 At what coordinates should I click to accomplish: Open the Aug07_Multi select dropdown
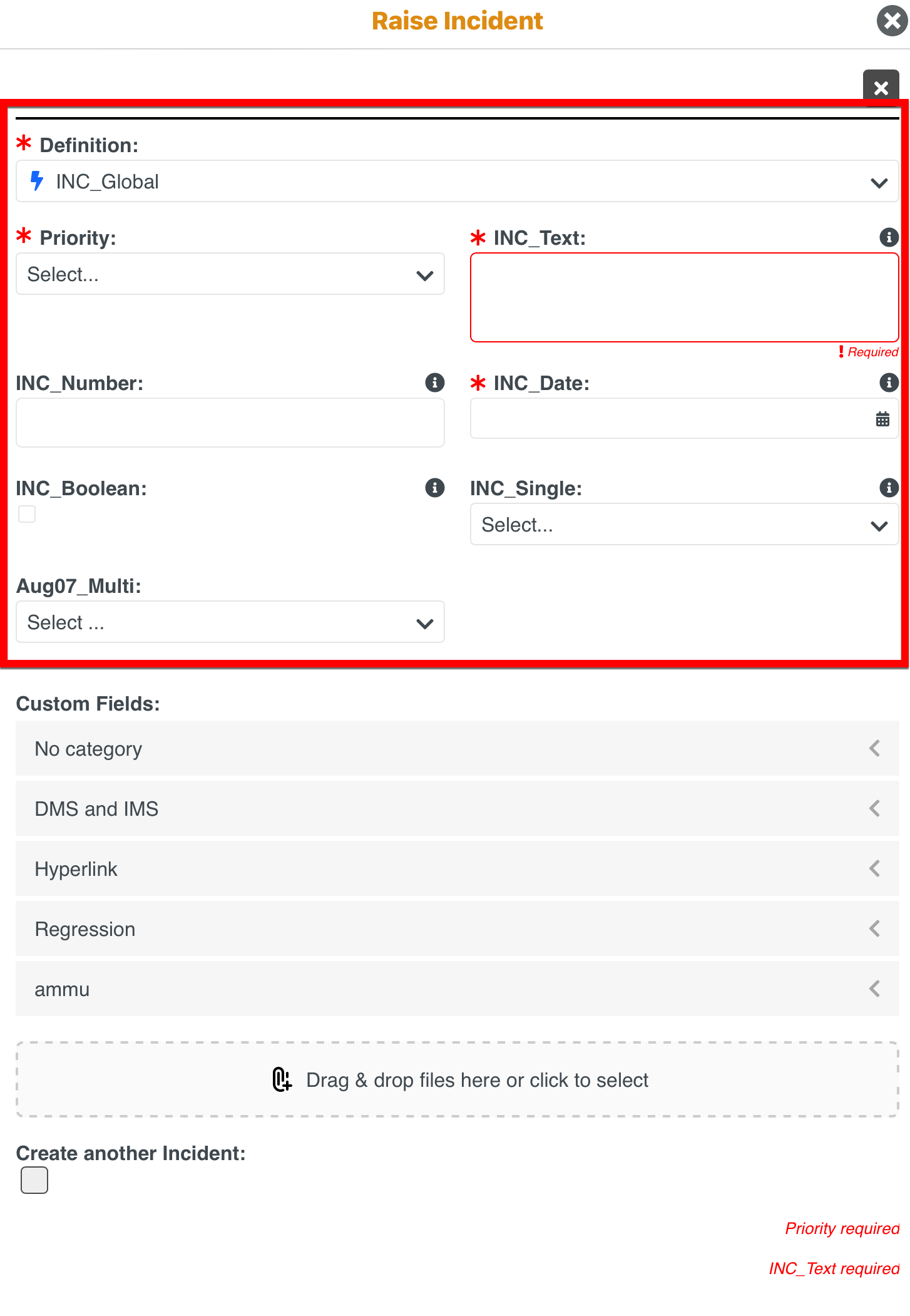[230, 622]
